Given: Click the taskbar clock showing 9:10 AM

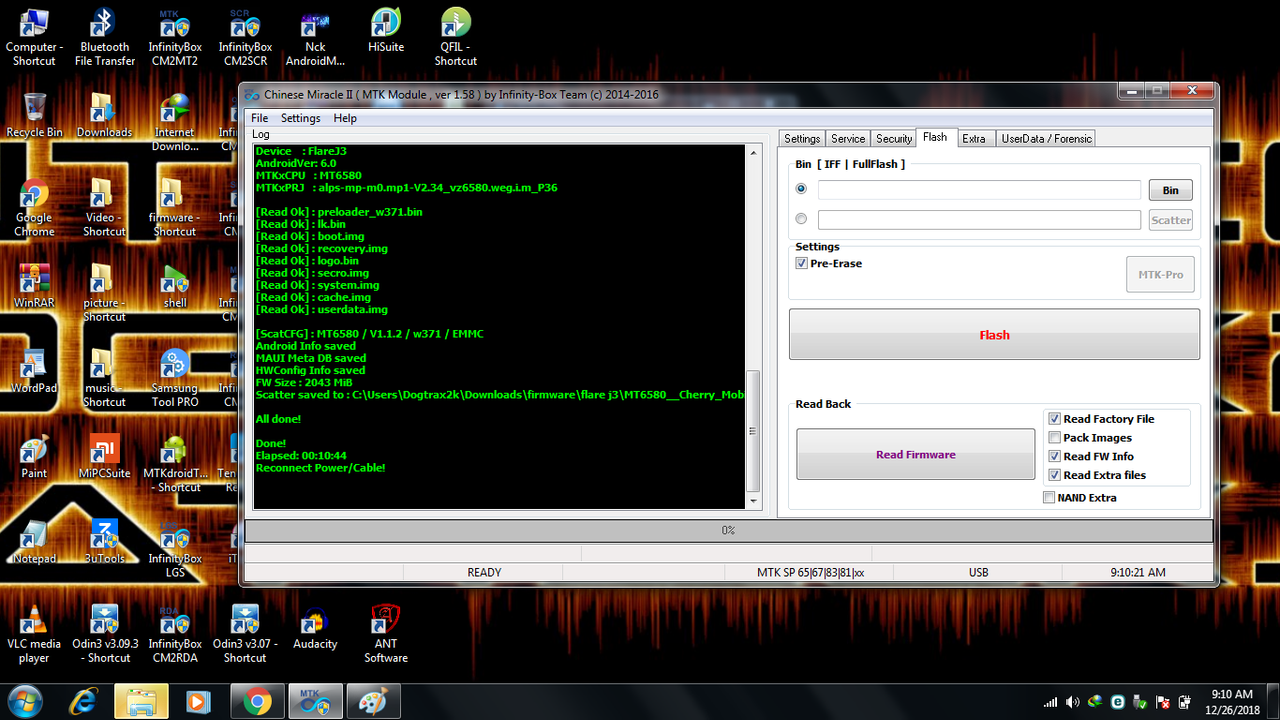Looking at the screenshot, I should pos(1231,702).
